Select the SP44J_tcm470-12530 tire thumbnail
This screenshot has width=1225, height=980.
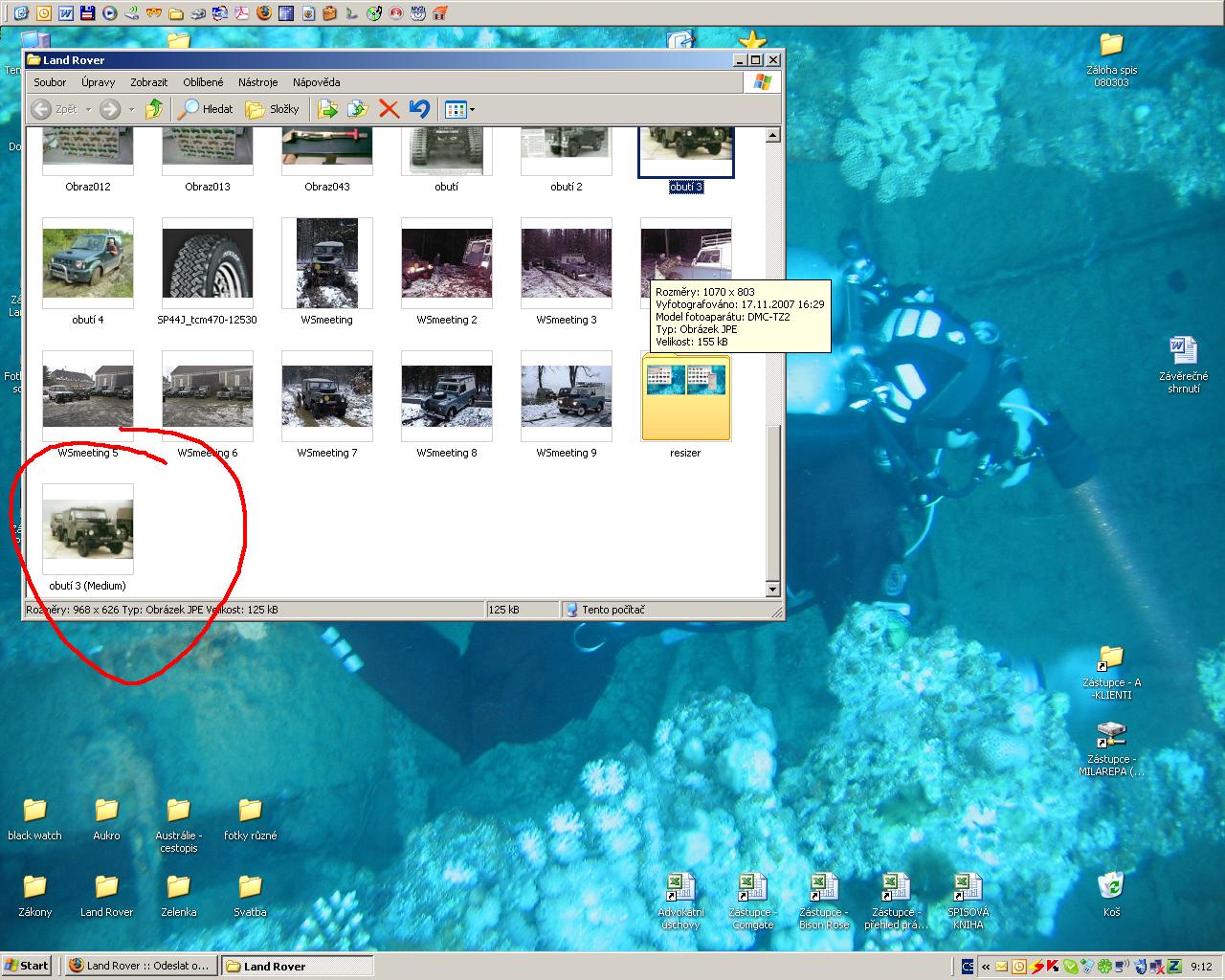208,264
